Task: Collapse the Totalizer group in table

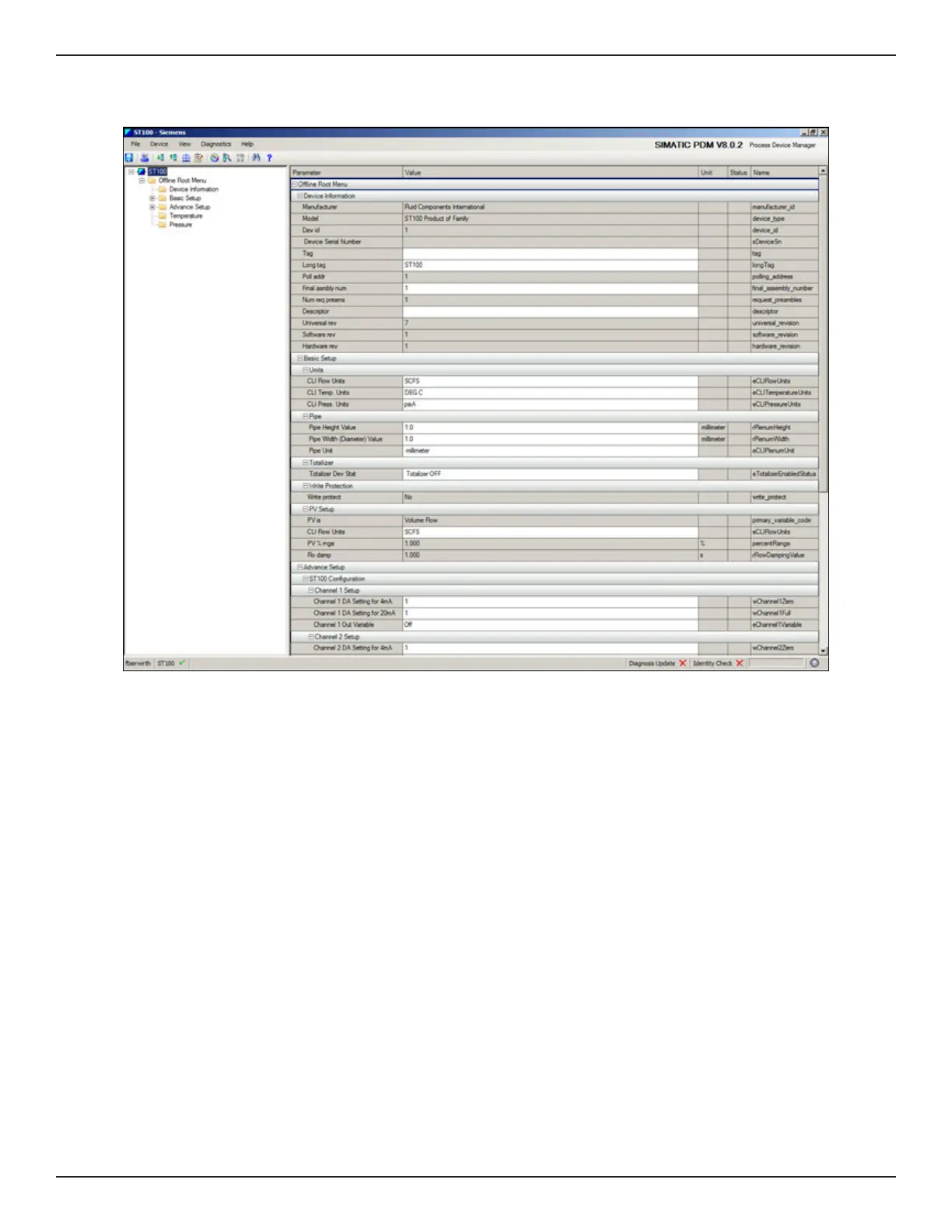Action: point(306,463)
